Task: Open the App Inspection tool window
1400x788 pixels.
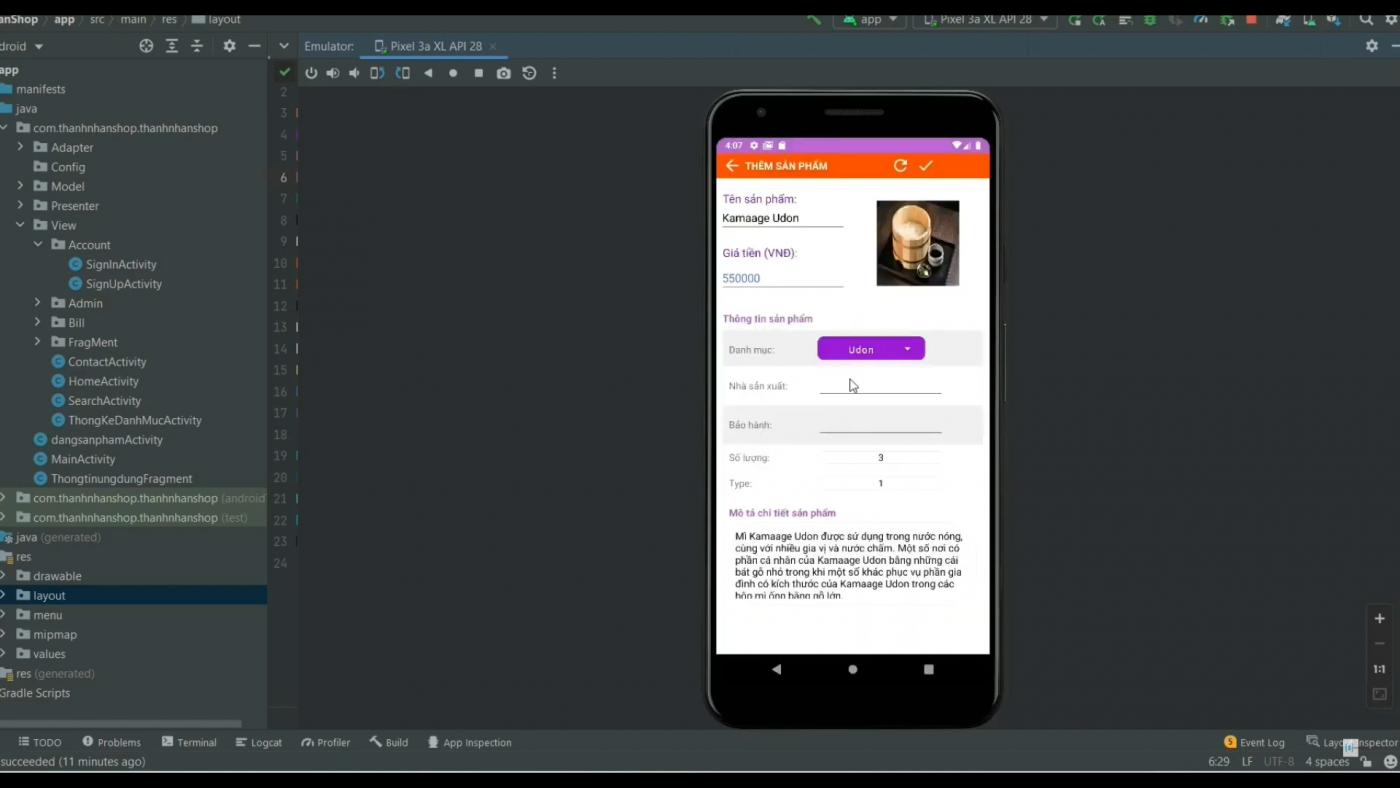Action: click(469, 742)
